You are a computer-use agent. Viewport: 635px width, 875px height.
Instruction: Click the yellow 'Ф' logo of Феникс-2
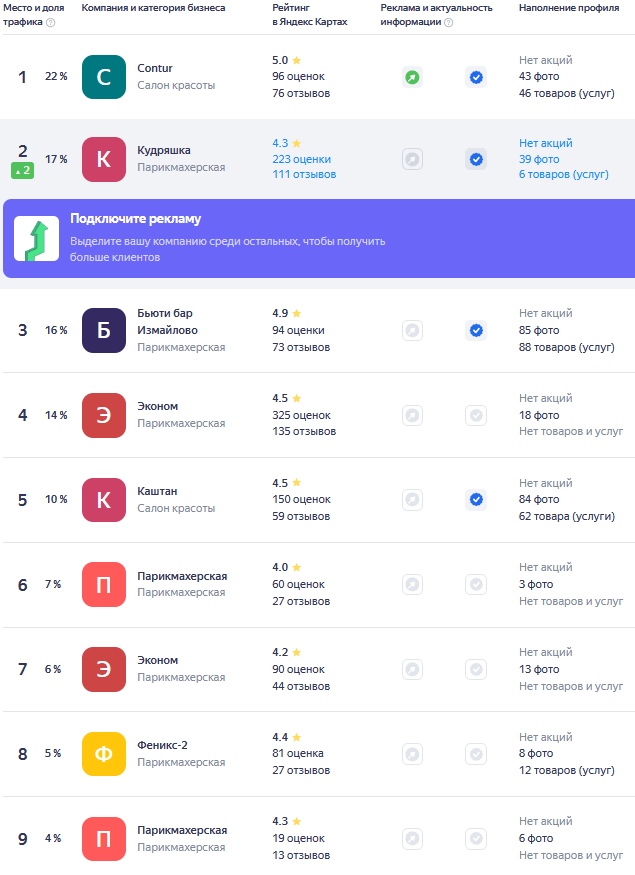104,754
